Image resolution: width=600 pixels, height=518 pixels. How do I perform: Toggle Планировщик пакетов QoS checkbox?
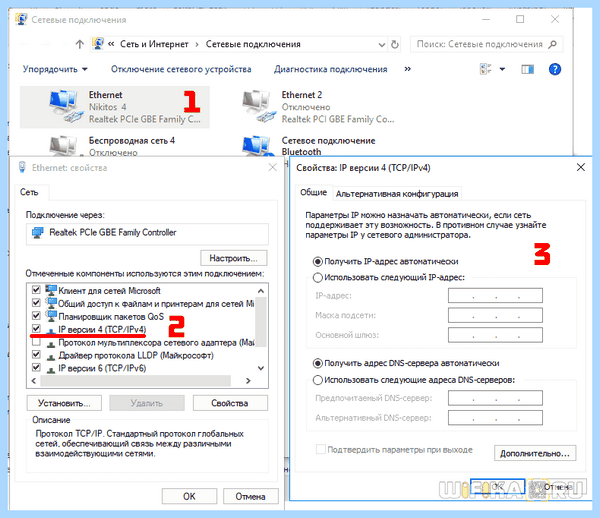[x=36, y=316]
